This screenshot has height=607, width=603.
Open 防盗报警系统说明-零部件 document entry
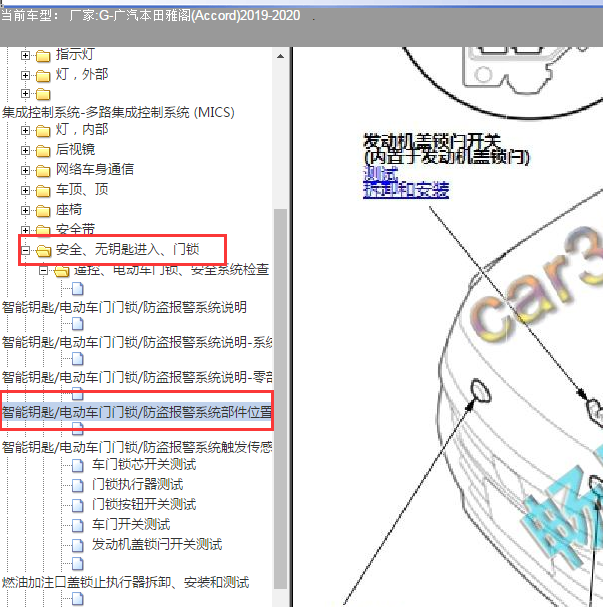137,377
